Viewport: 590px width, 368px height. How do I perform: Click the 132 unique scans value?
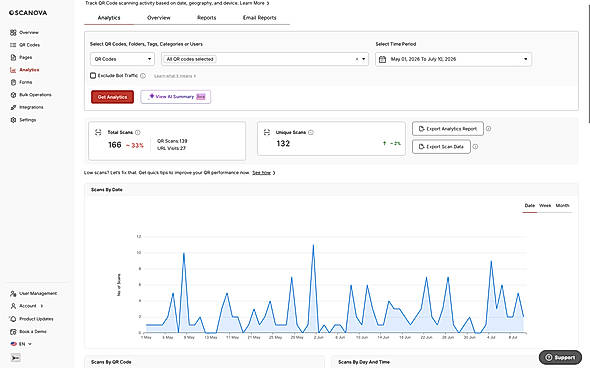(283, 143)
